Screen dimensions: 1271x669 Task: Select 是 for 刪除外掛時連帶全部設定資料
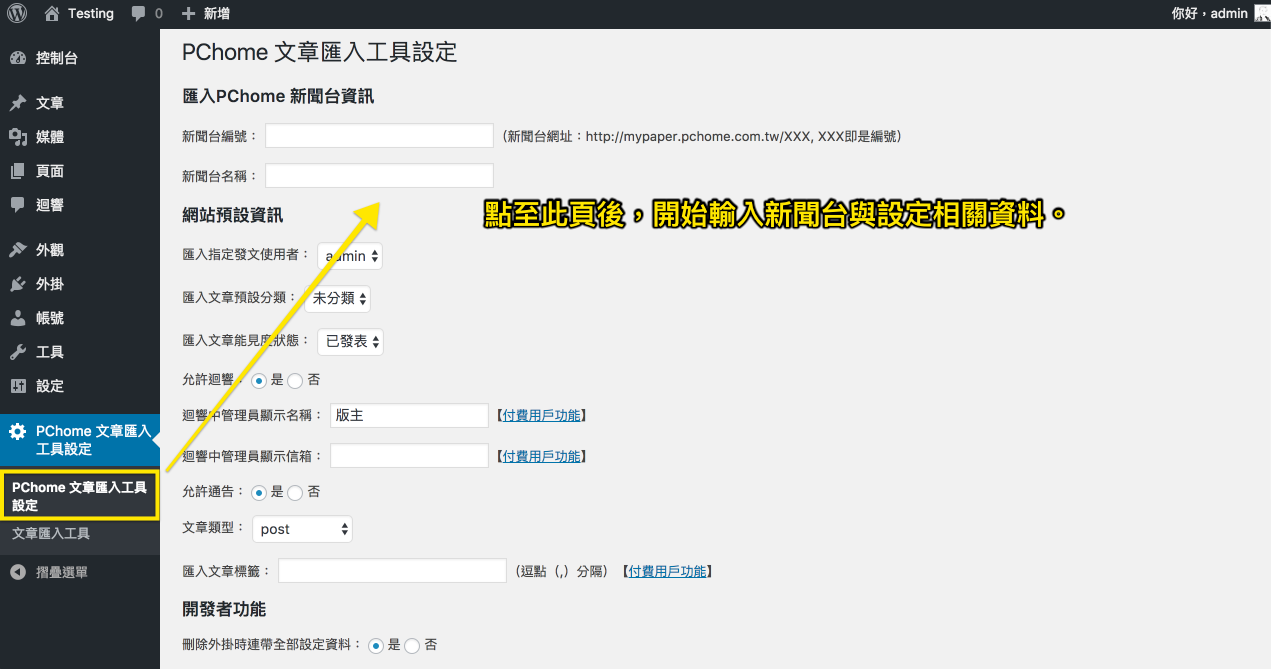376,646
